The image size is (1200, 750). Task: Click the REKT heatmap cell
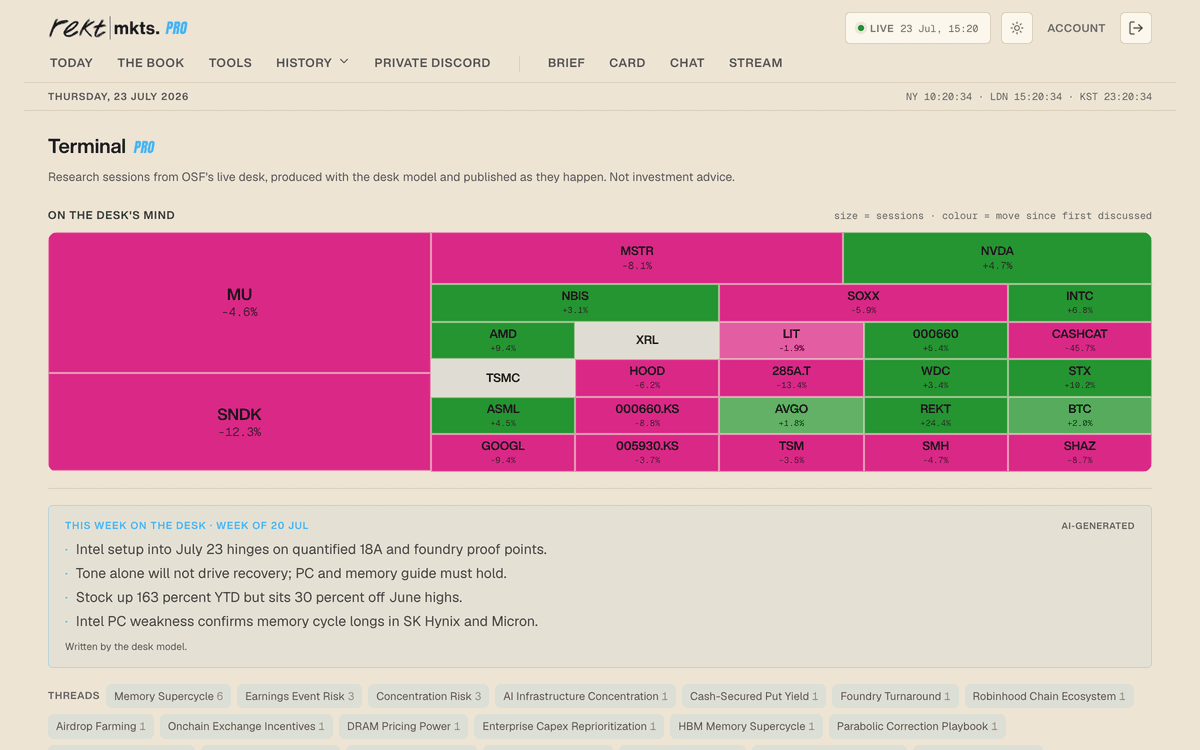click(936, 415)
